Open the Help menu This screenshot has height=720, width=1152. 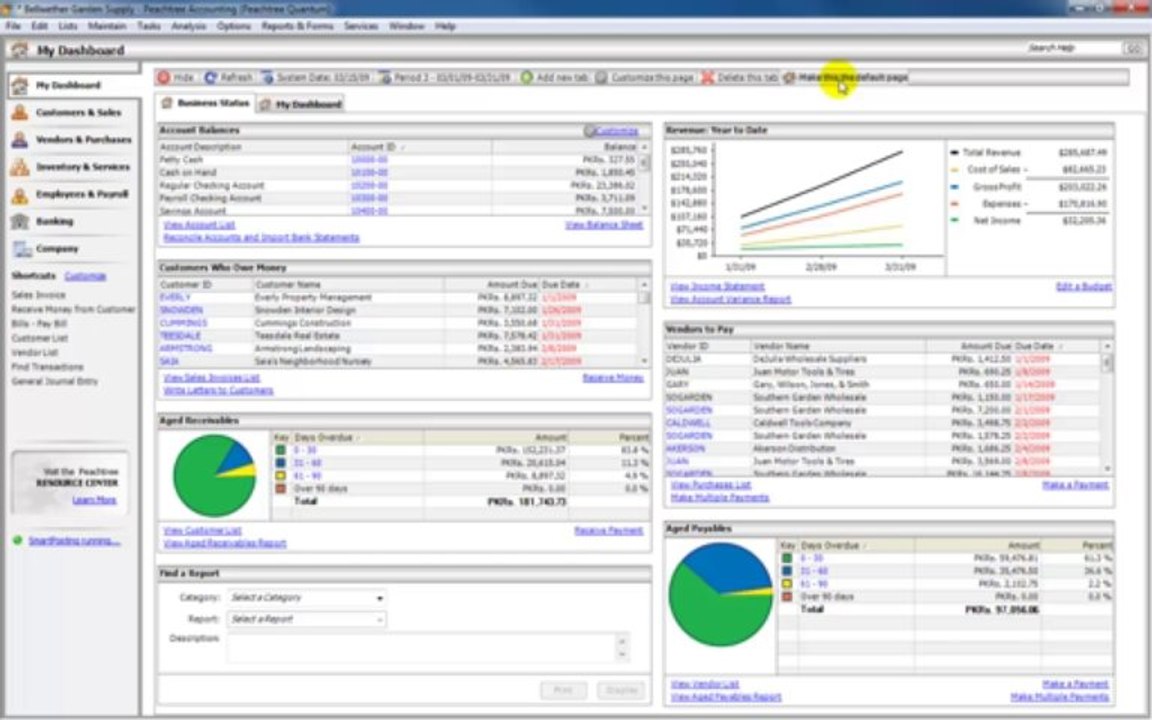coord(445,26)
